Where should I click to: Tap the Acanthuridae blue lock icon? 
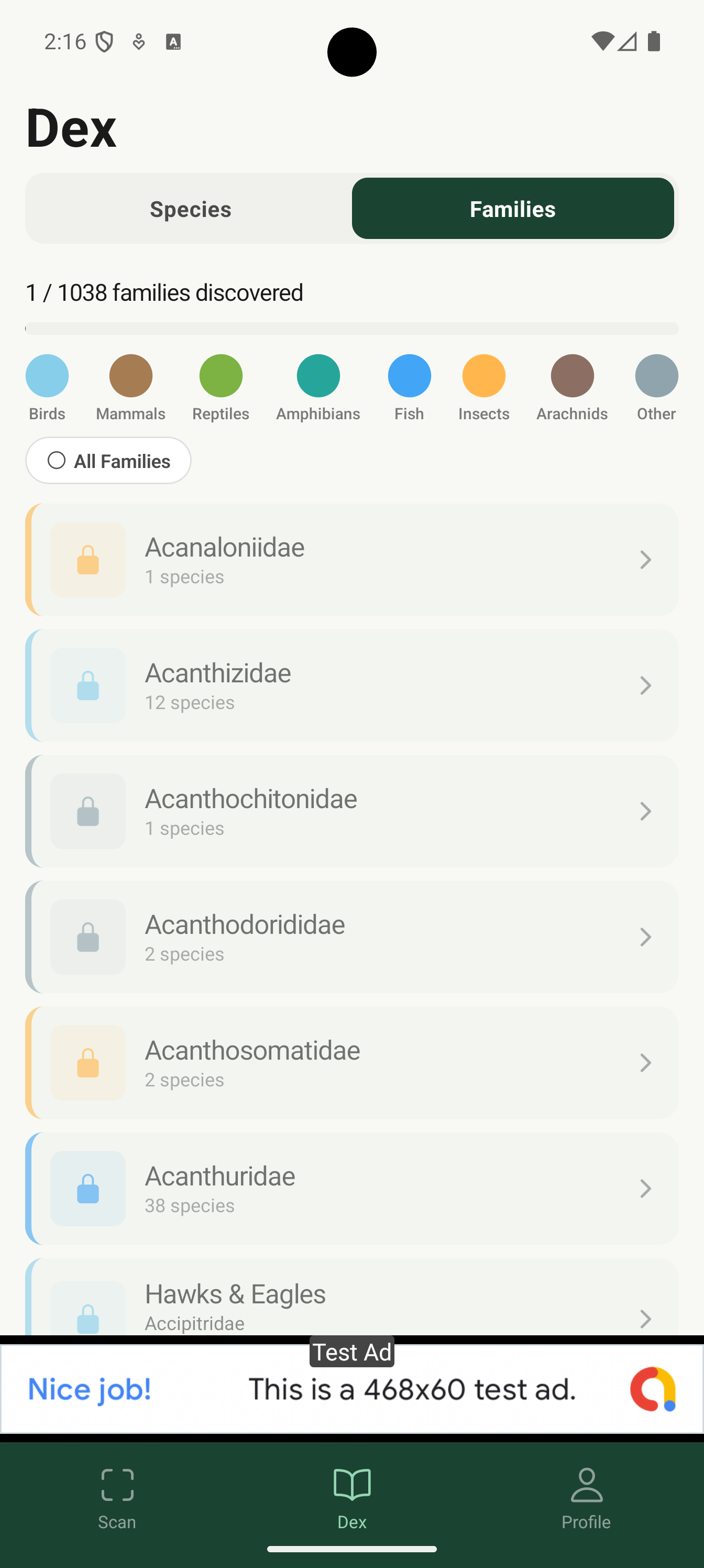[x=88, y=1188]
